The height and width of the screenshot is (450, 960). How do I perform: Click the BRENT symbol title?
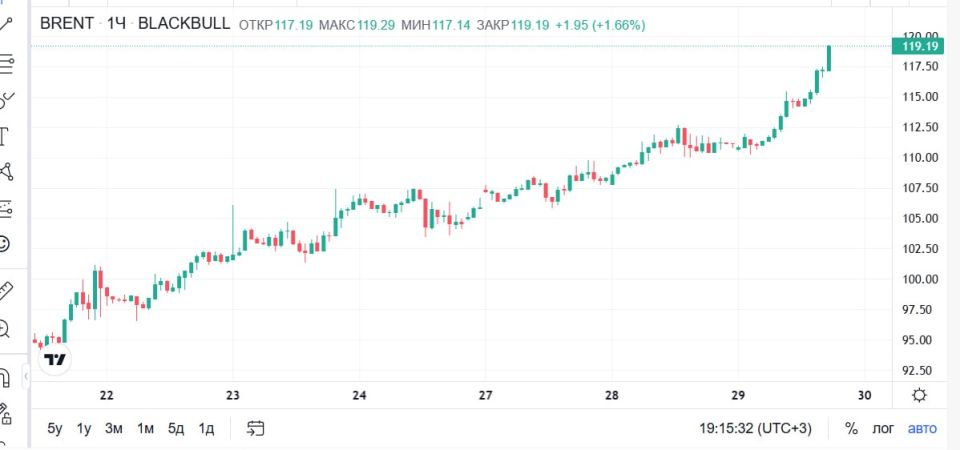click(67, 24)
